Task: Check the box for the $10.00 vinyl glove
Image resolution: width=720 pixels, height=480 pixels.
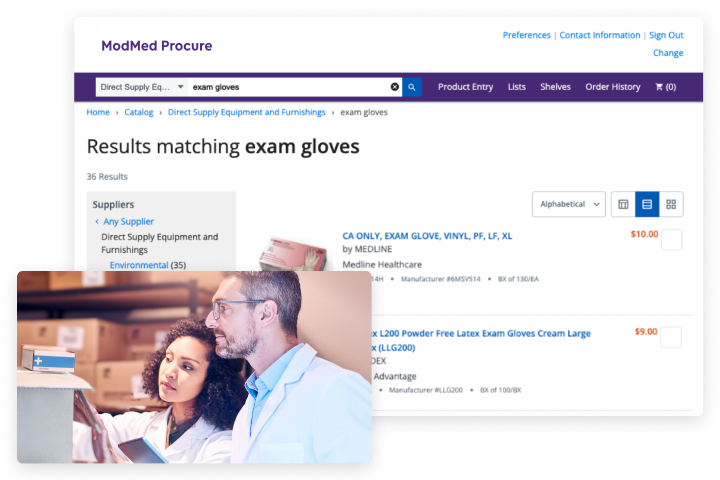Action: click(671, 240)
